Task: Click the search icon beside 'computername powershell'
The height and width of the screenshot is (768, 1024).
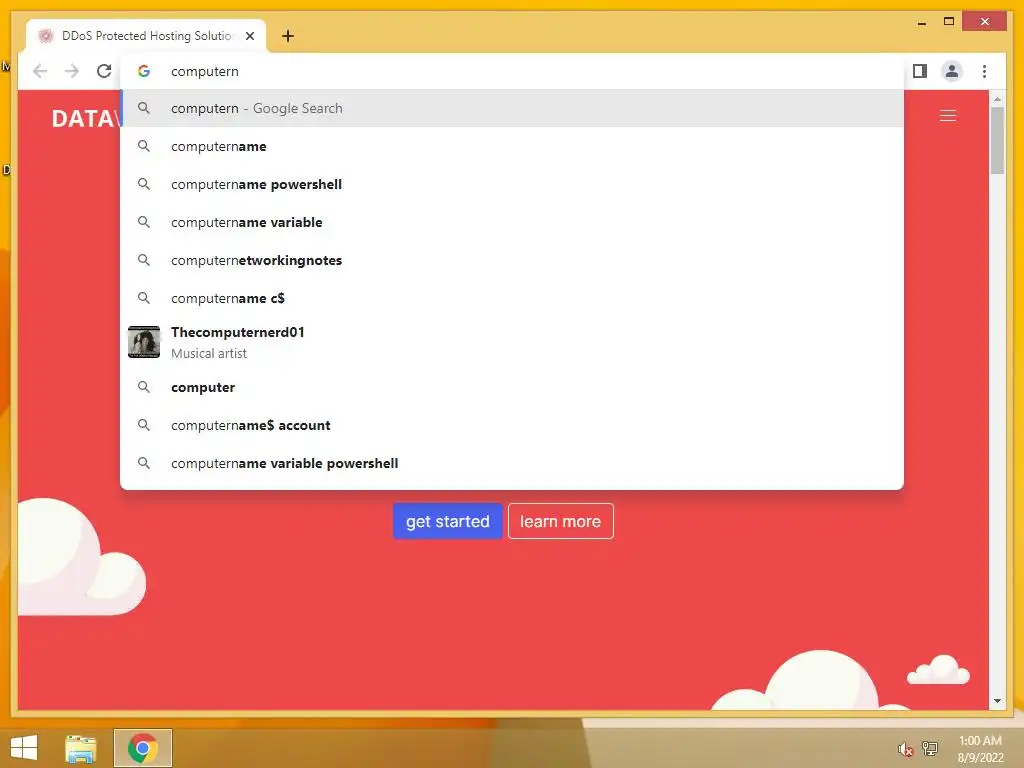Action: 144,184
